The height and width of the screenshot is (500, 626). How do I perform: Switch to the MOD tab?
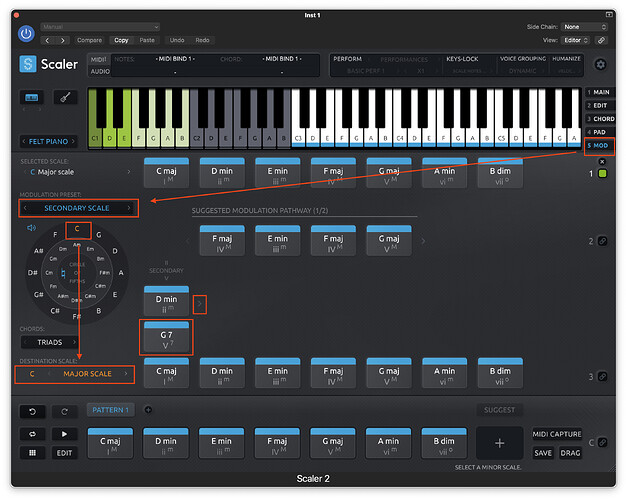tap(600, 146)
